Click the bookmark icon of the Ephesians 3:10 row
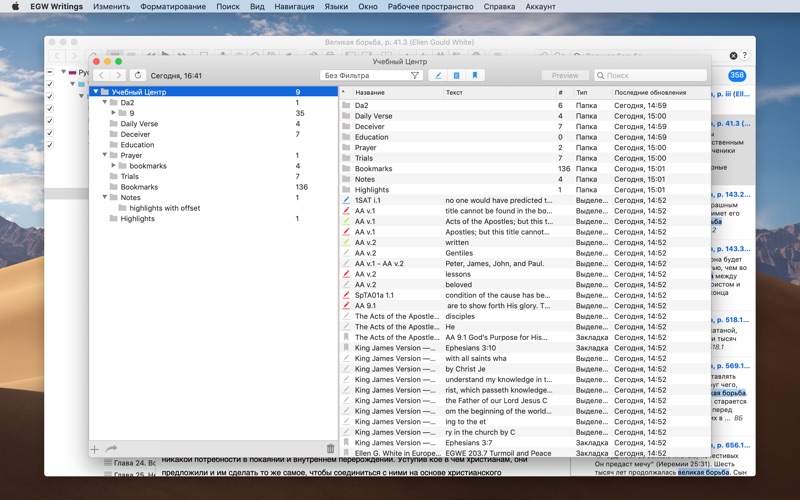 [x=346, y=348]
